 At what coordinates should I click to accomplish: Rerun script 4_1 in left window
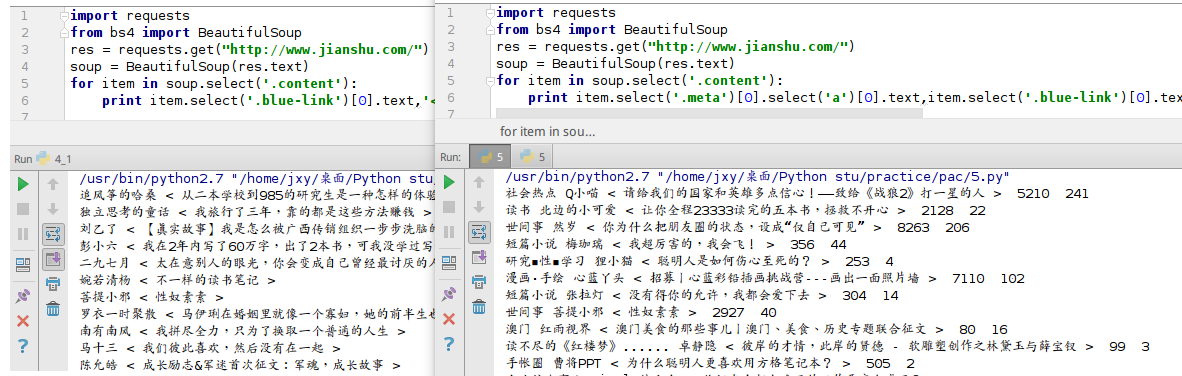[23, 183]
